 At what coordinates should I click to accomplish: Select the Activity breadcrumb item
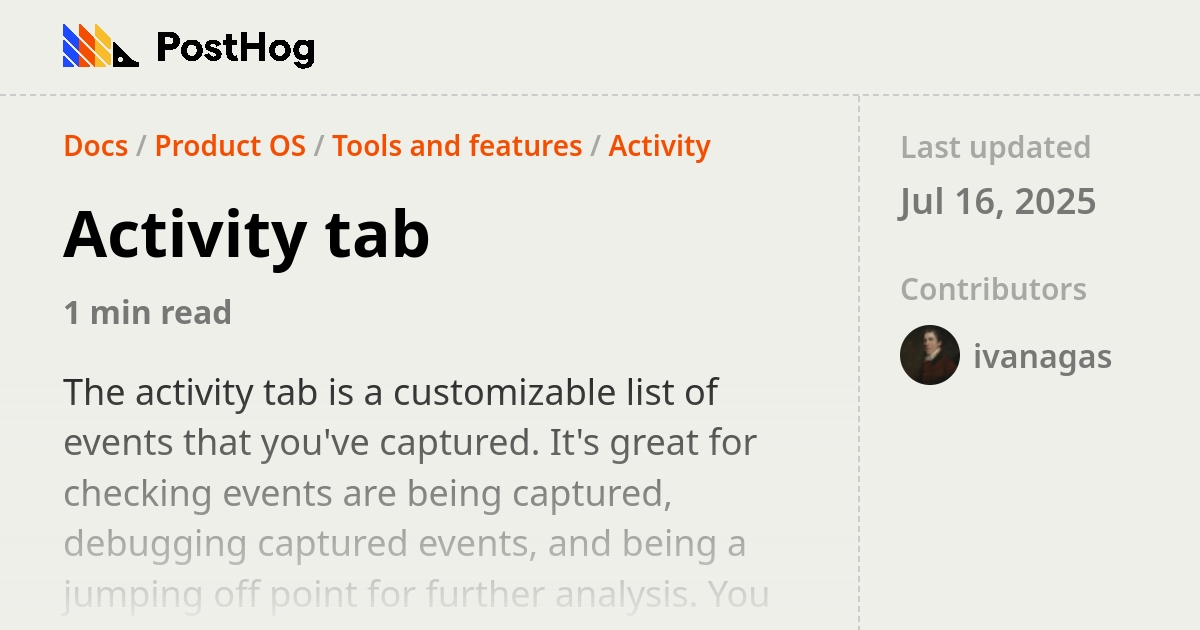(659, 146)
